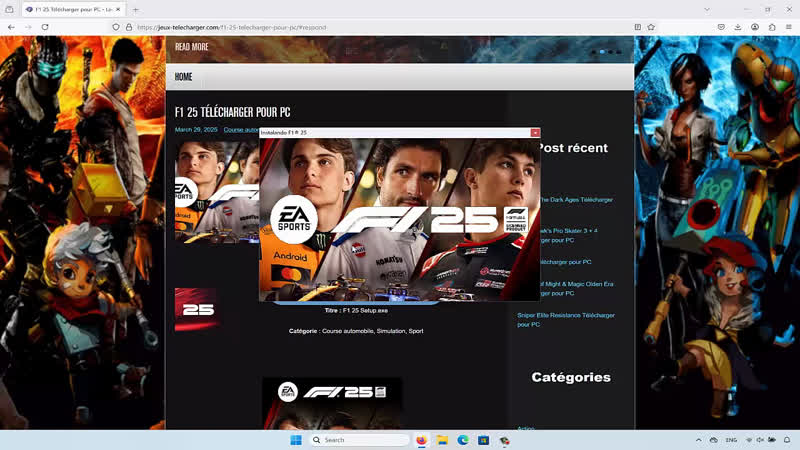Open Might & Magic Olden Era post link
800x450 pixels.
pos(577,288)
